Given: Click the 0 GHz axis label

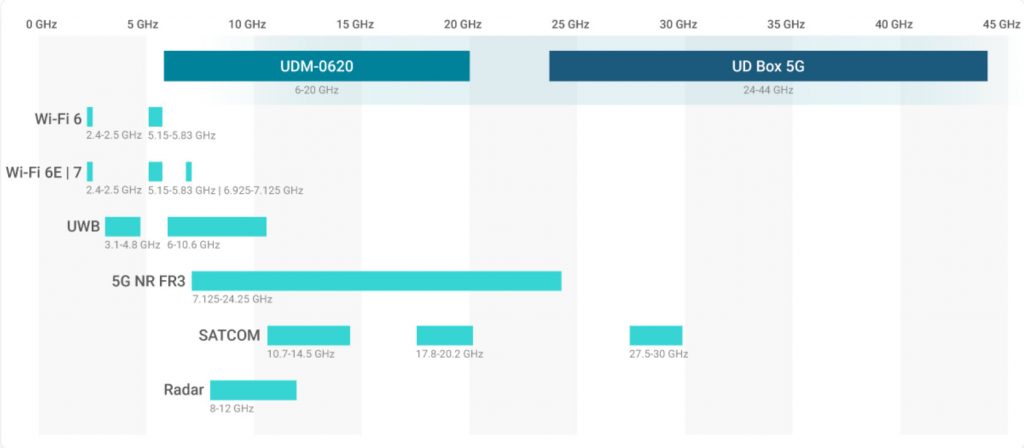Looking at the screenshot, I should point(41,23).
